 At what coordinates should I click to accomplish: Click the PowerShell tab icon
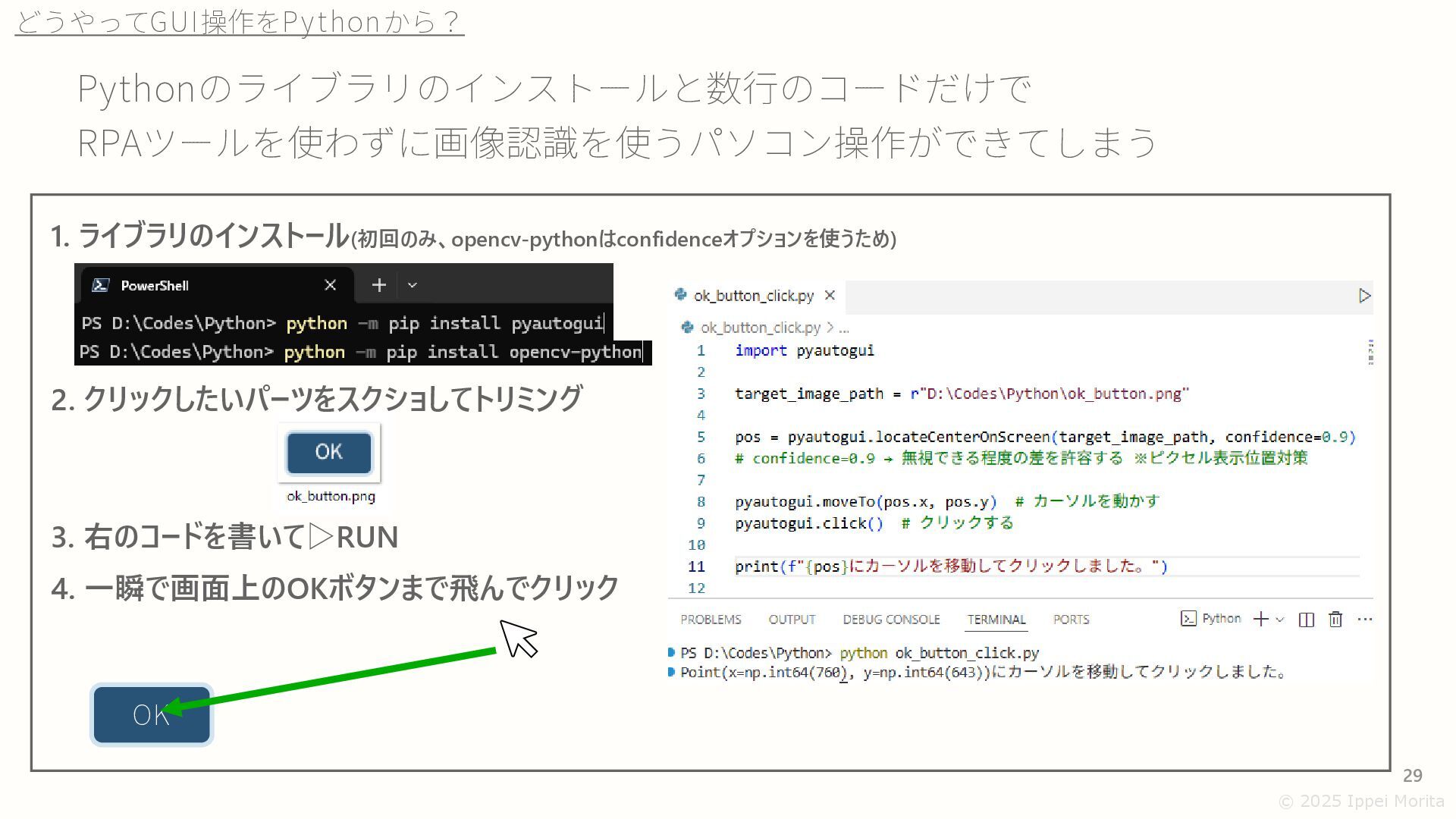coord(100,285)
